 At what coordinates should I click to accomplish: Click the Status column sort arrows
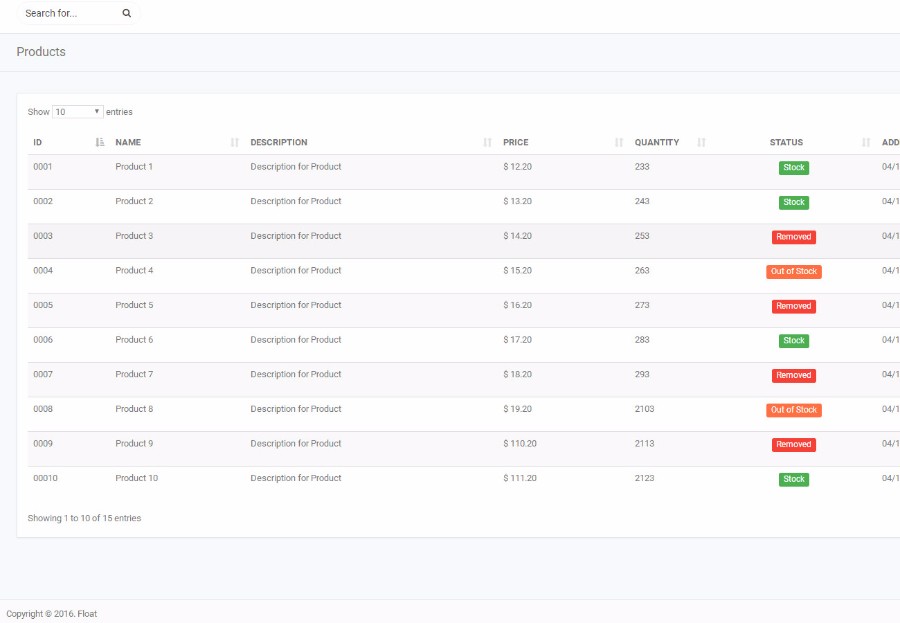866,142
